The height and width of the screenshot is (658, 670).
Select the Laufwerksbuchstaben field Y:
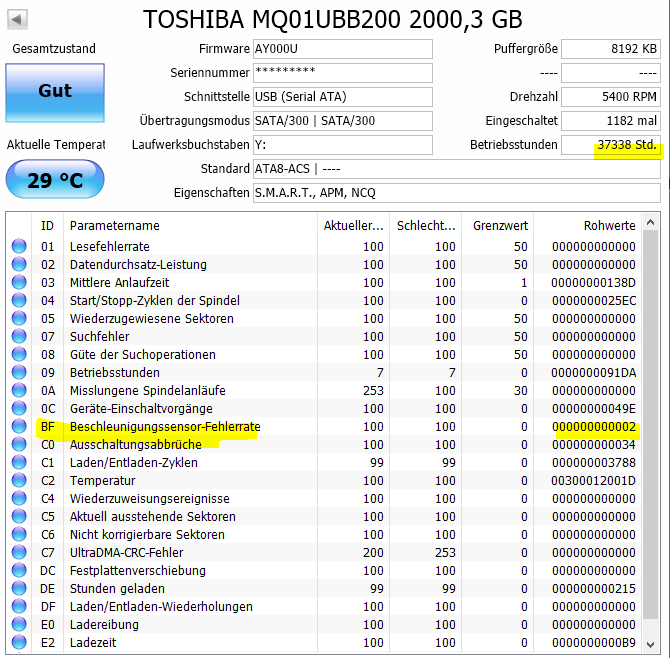343,145
